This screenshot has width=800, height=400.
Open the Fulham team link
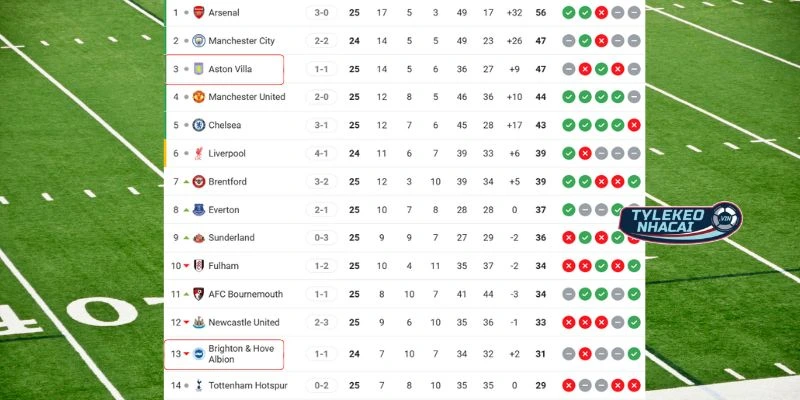point(225,266)
